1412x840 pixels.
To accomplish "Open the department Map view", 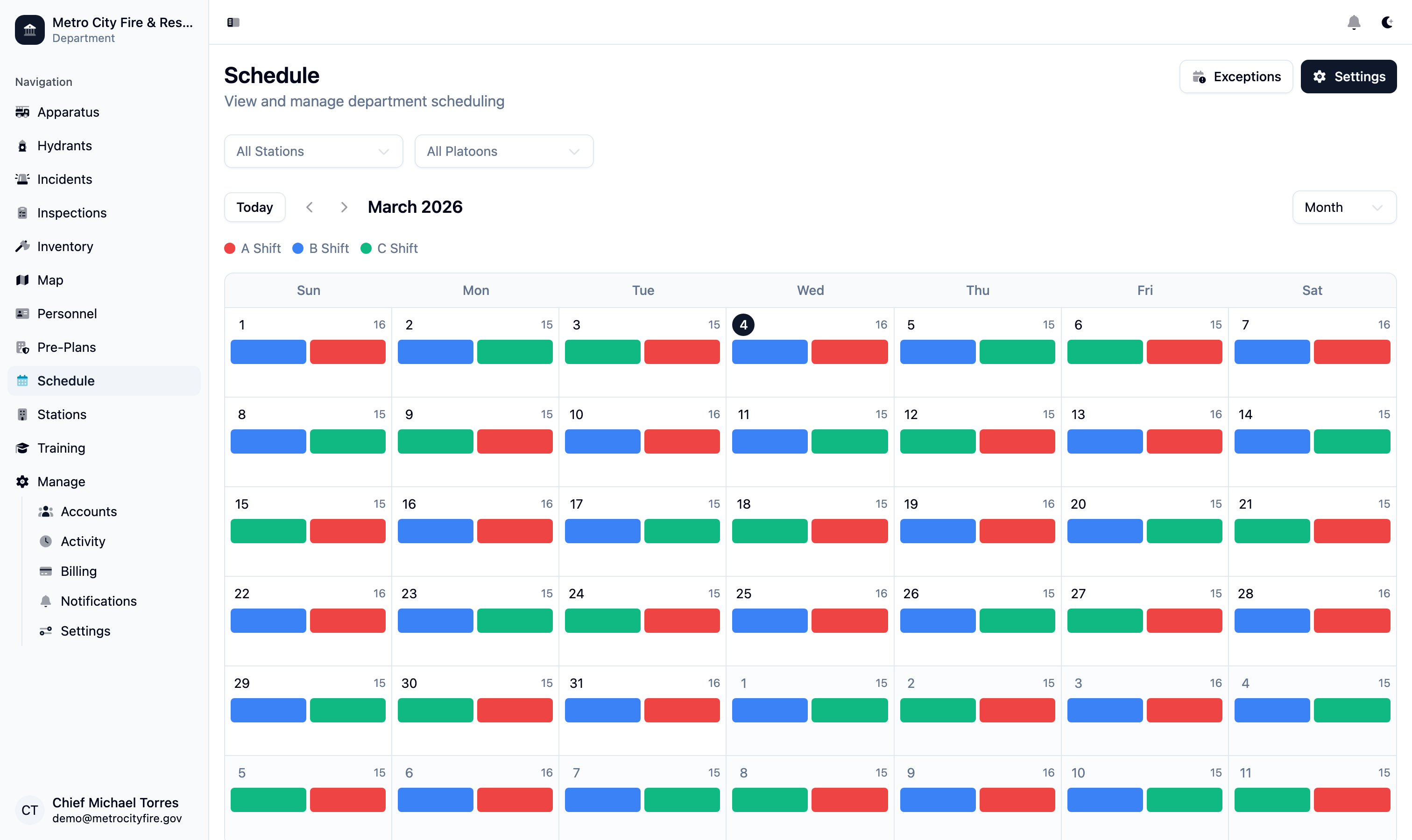I will pos(50,280).
